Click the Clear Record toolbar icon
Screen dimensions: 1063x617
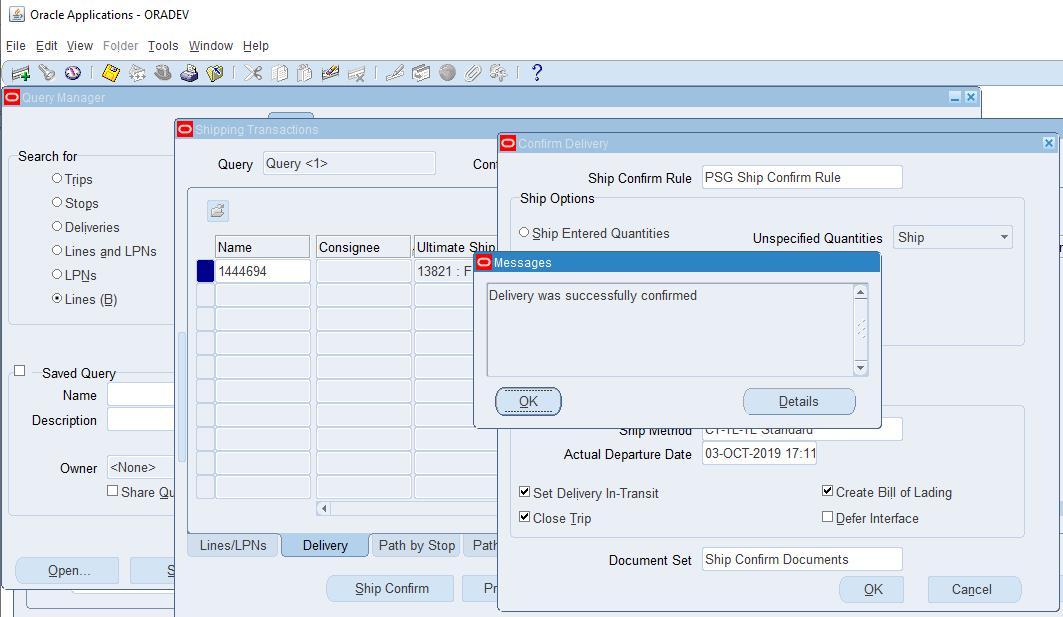[x=328, y=71]
